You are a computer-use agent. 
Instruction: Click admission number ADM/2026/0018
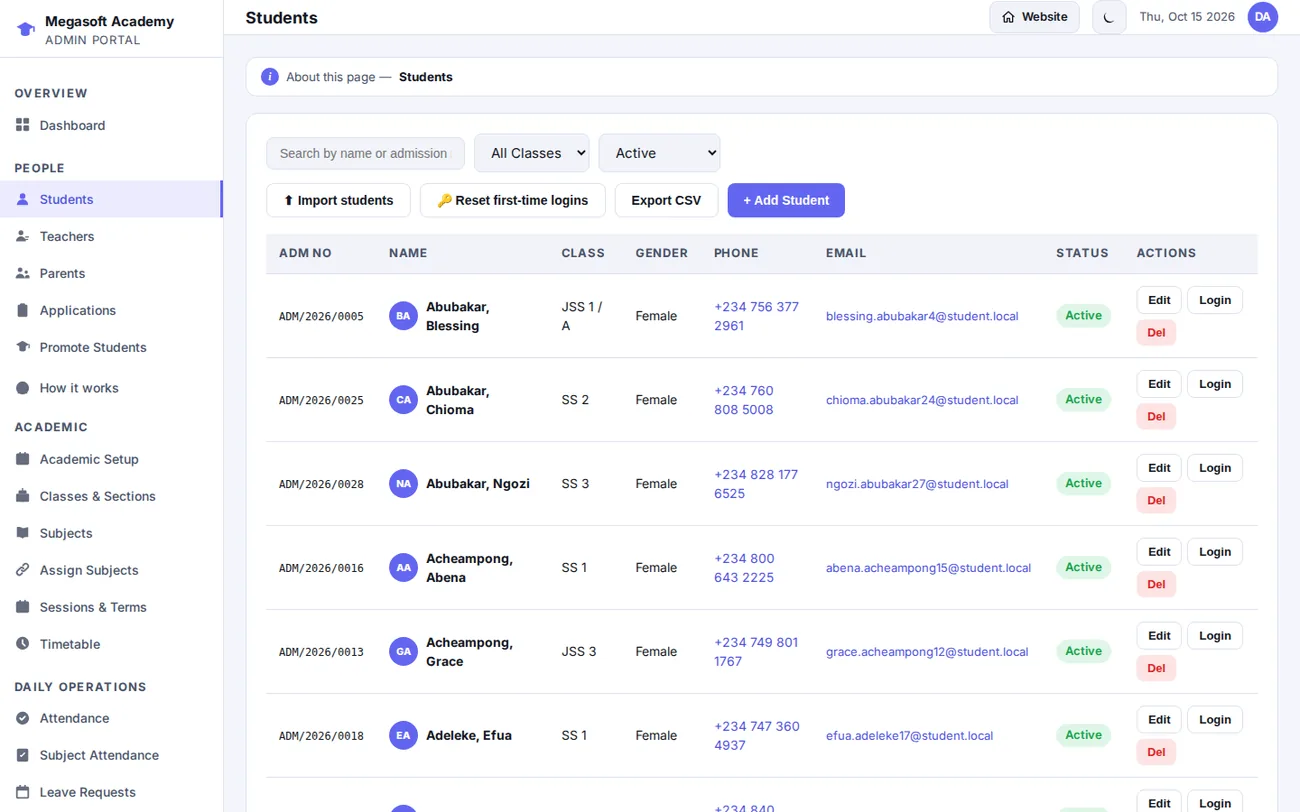point(321,736)
